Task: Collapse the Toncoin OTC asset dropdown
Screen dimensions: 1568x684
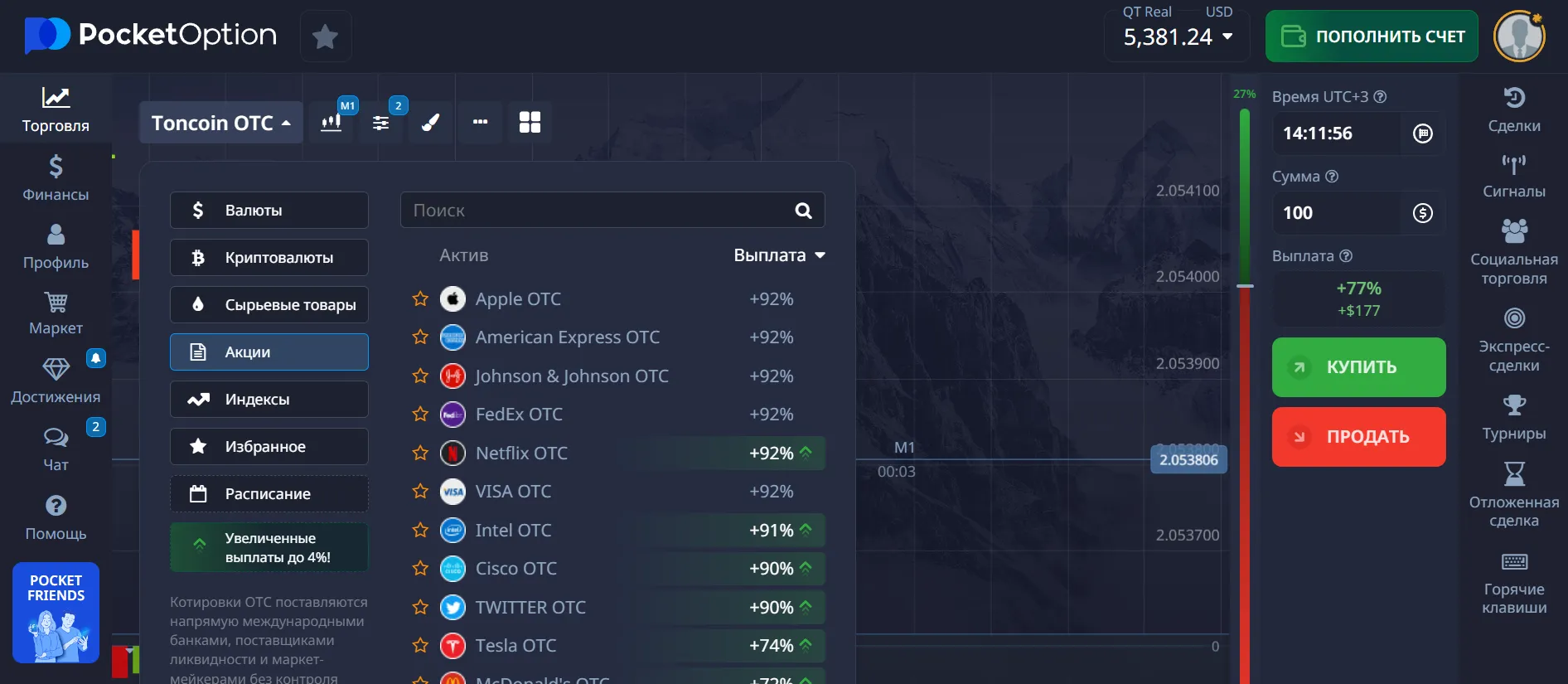Action: pos(220,123)
